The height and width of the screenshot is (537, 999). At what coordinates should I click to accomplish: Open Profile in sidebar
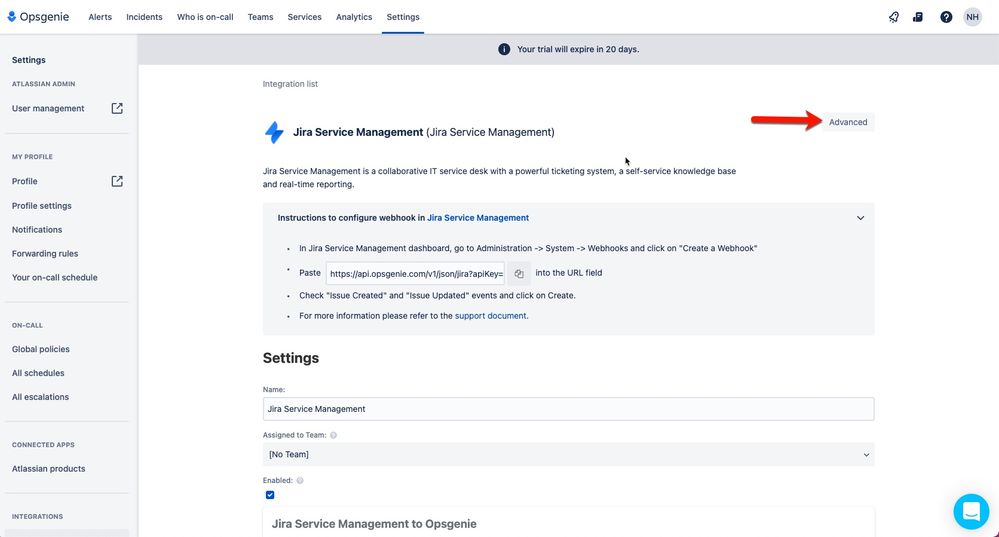tap(24, 181)
